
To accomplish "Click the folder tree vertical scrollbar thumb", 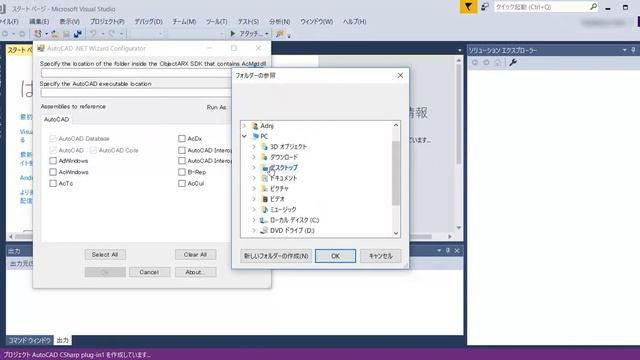I will click(396, 173).
